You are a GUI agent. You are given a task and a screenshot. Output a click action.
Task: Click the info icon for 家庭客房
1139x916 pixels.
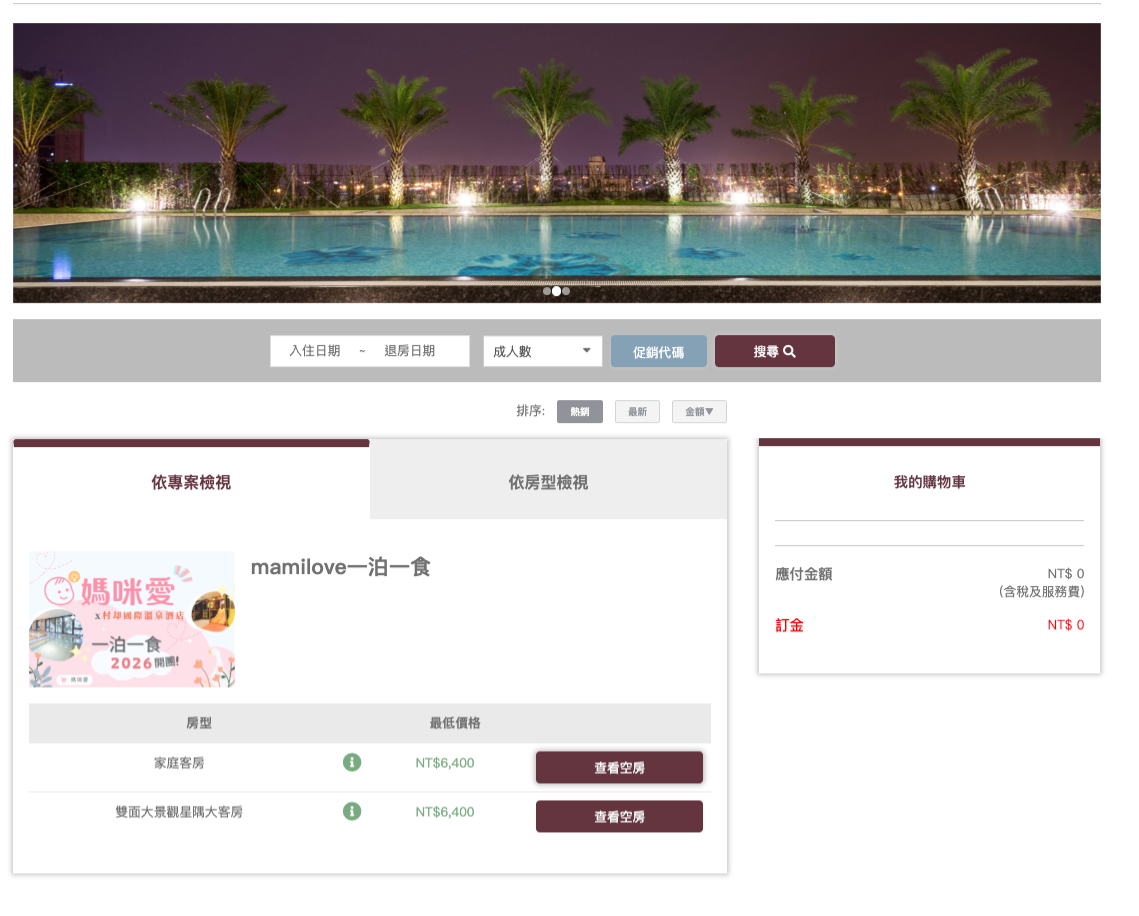pyautogui.click(x=352, y=762)
